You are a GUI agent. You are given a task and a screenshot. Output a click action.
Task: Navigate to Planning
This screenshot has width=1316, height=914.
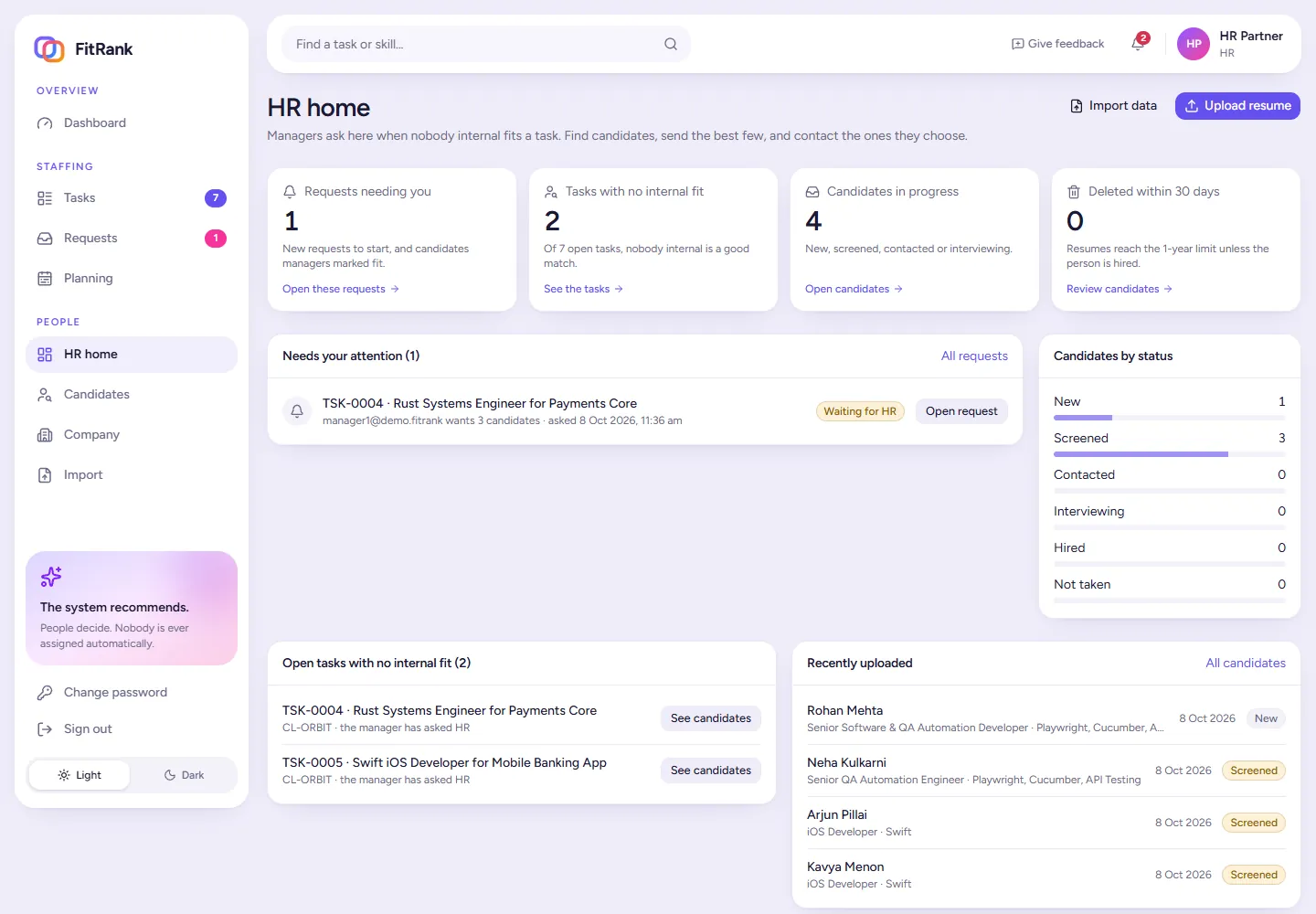click(x=132, y=279)
